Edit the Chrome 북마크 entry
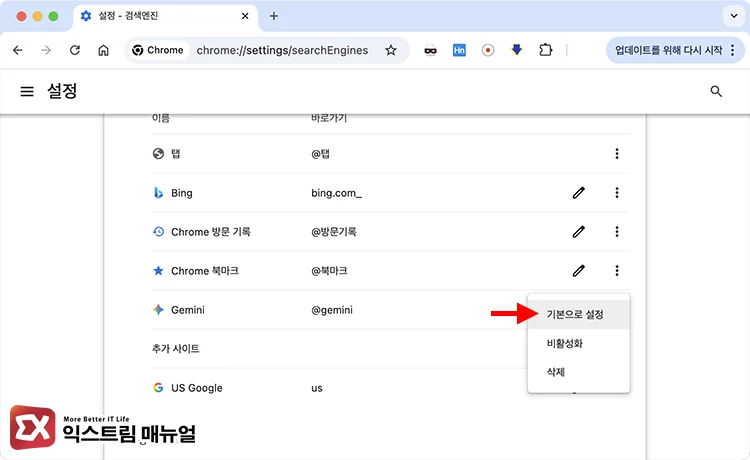This screenshot has width=750, height=460. pos(579,271)
